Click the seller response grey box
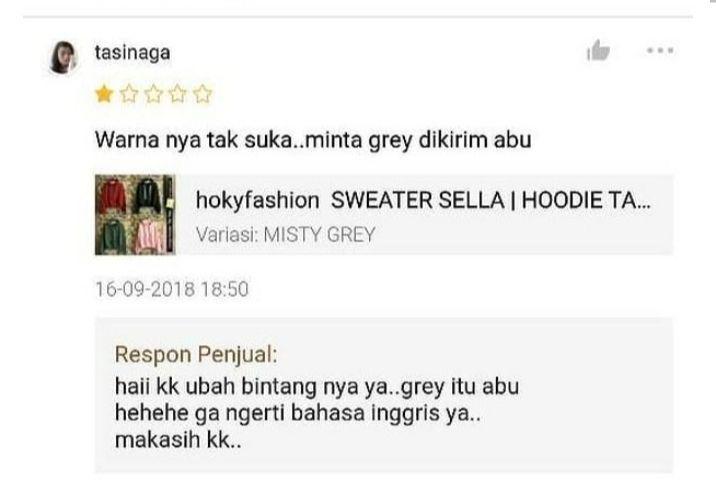 tap(384, 395)
